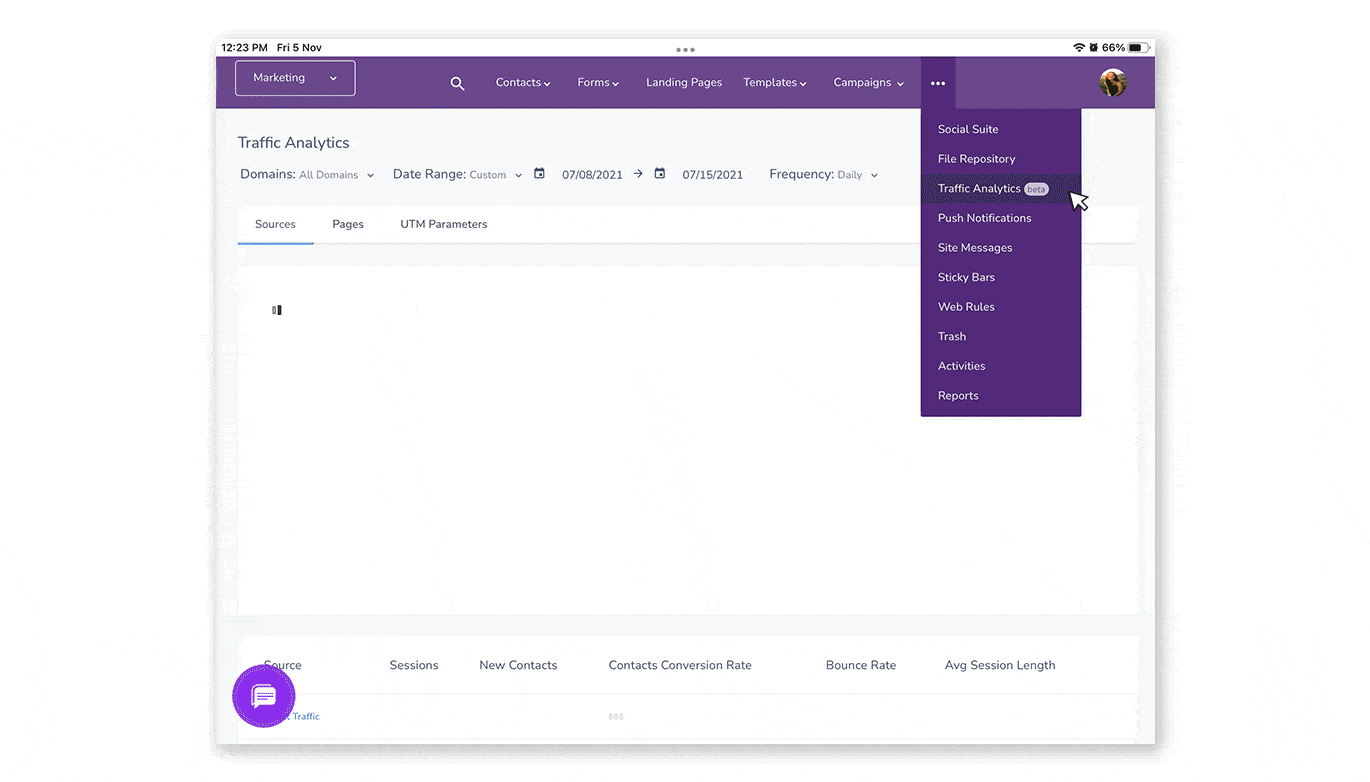1370x782 pixels.
Task: Expand the Contacts menu
Action: (523, 83)
